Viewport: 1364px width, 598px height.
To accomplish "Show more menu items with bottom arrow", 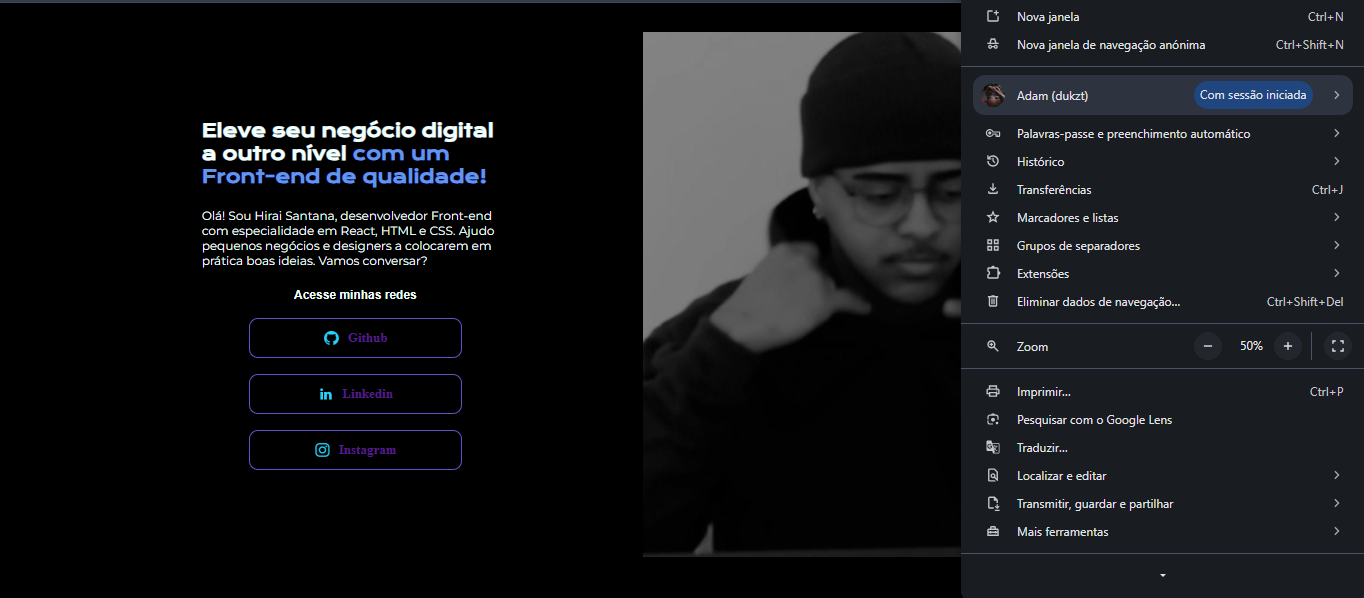I will [1162, 575].
